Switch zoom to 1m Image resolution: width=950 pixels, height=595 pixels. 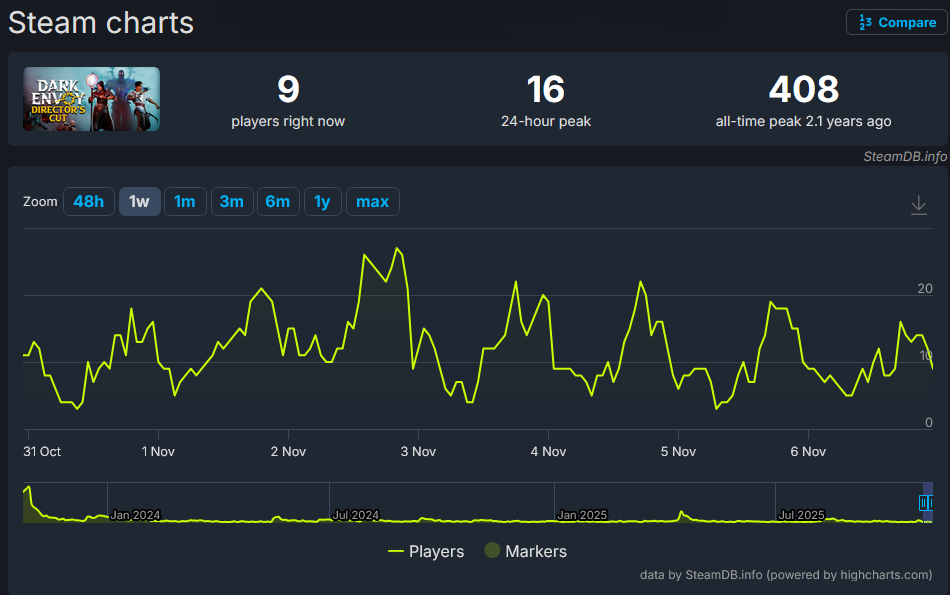(x=185, y=201)
